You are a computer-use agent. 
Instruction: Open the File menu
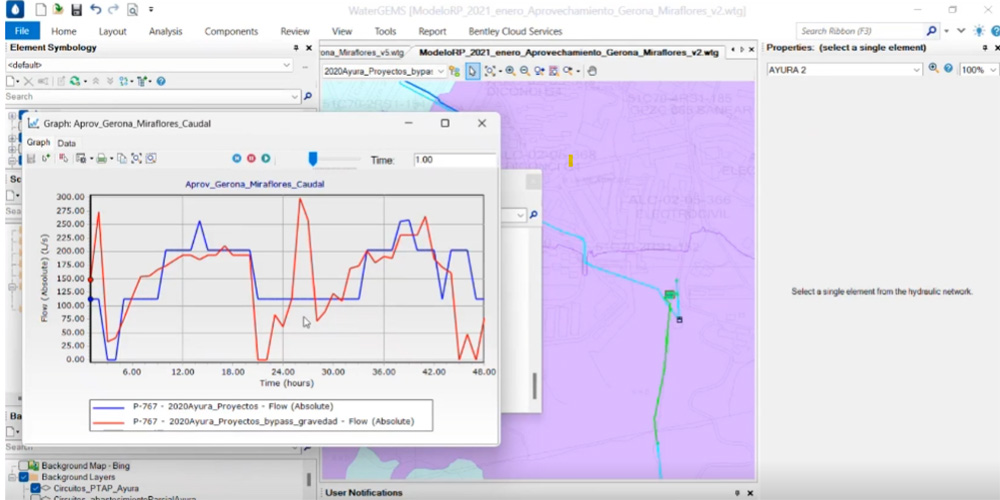22,31
